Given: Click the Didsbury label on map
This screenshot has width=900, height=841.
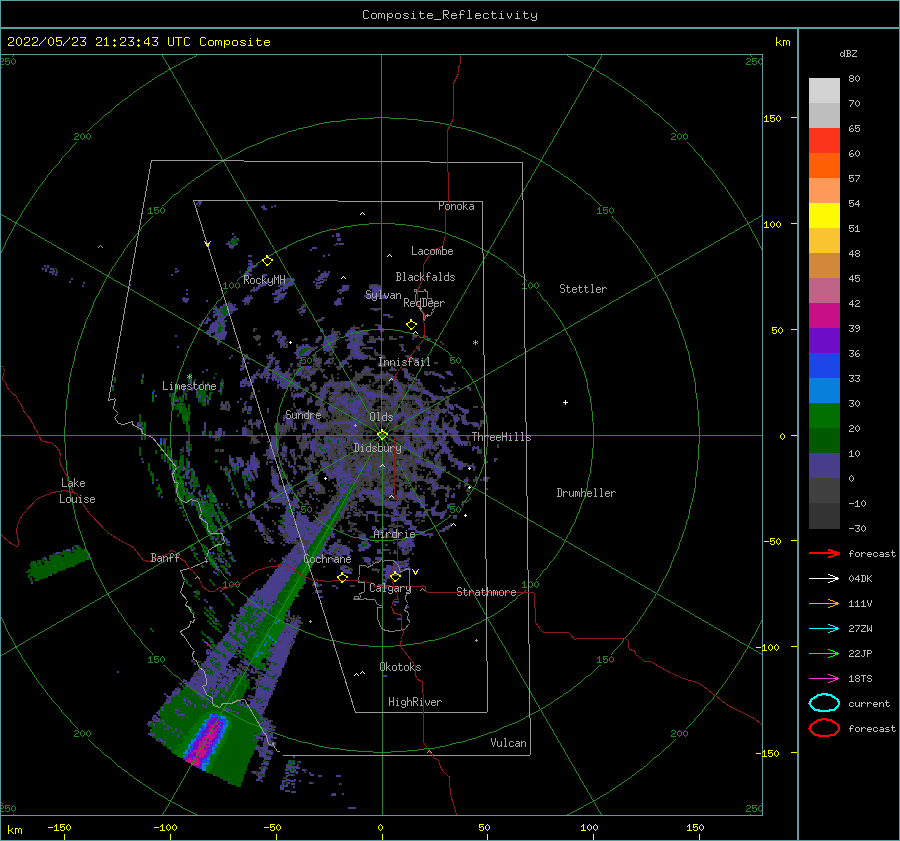Looking at the screenshot, I should click(x=378, y=448).
